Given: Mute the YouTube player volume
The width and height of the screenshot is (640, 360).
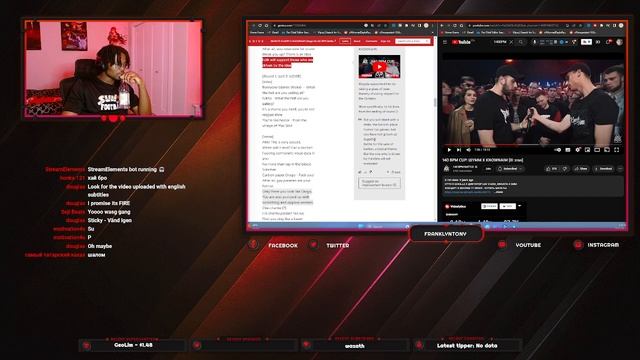Looking at the screenshot, I should pos(468,150).
